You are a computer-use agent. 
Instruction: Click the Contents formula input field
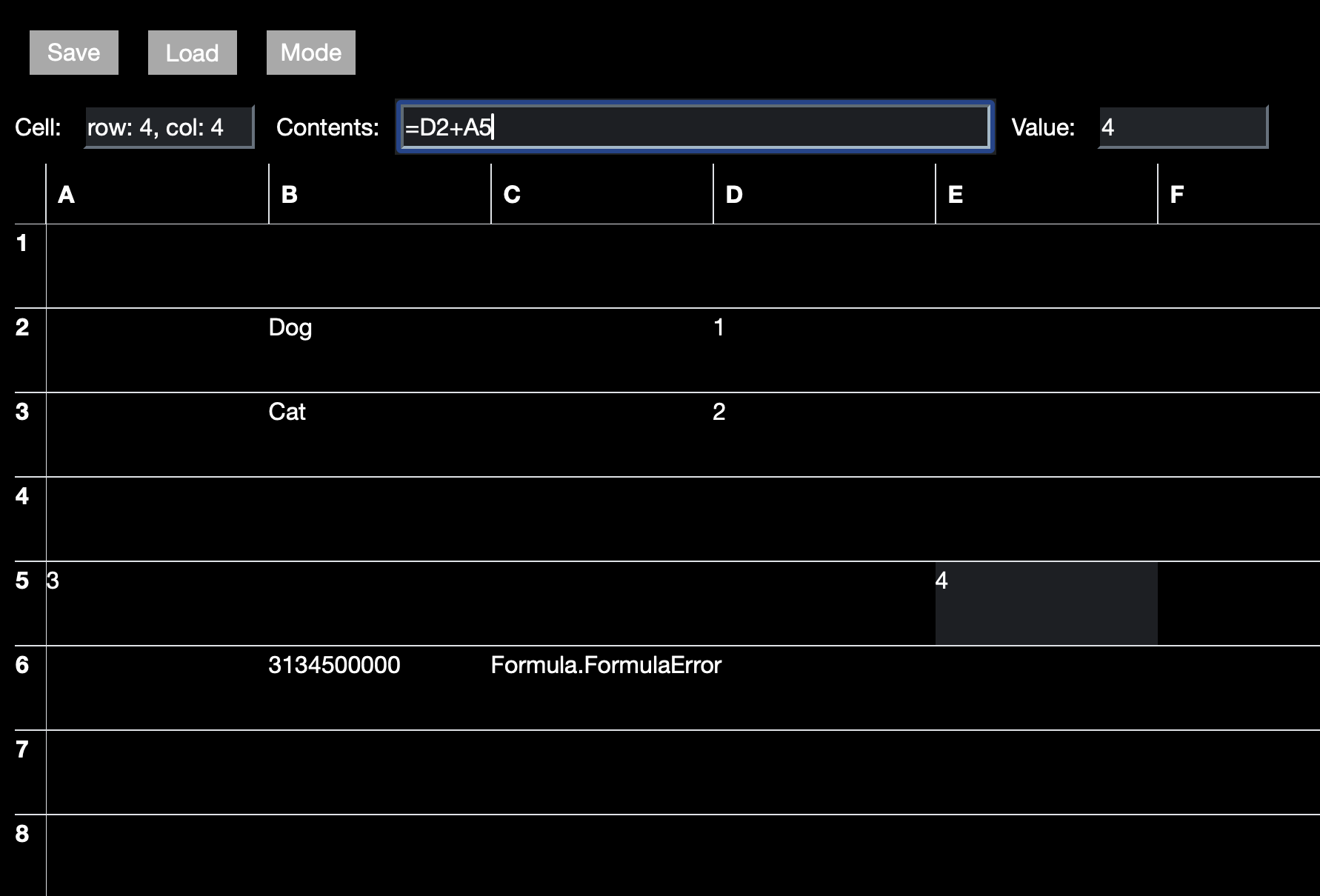[695, 127]
